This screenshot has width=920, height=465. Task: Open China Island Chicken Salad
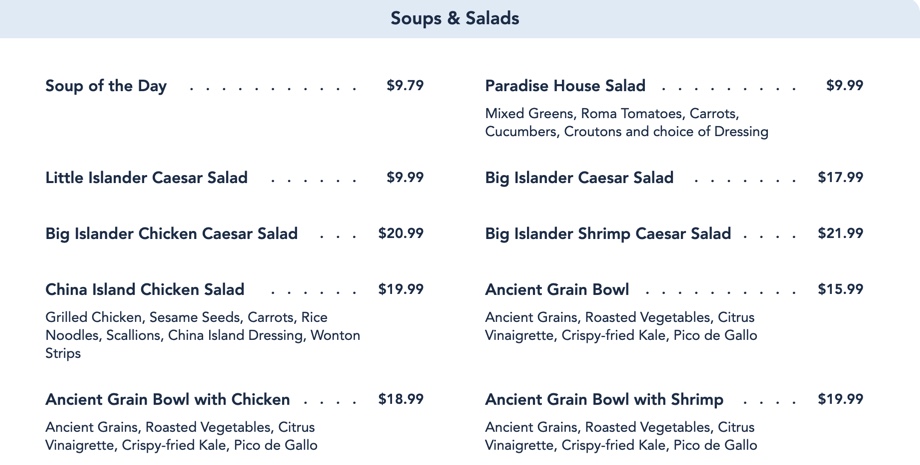[145, 290]
